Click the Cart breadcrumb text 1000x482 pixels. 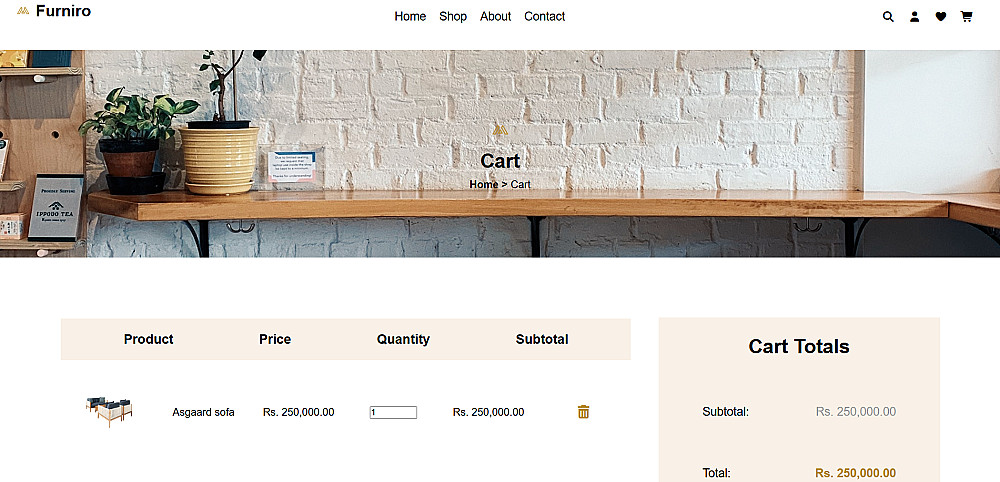(520, 185)
